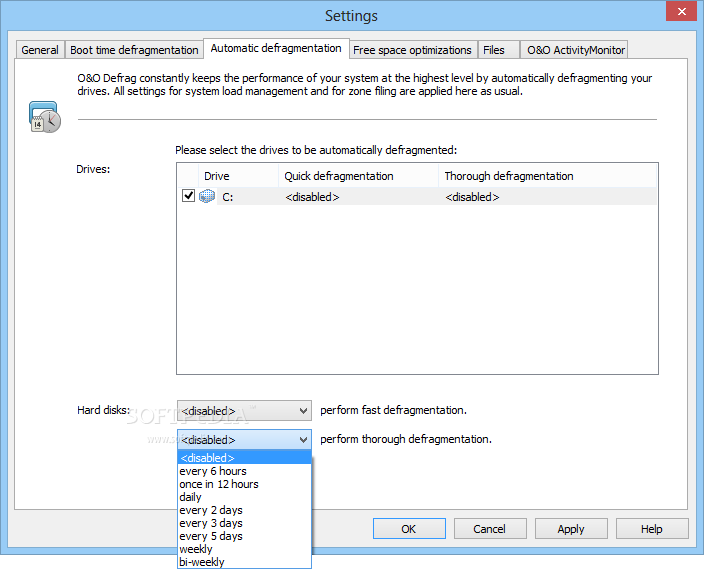Click the Cancel button
704x569 pixels.
[x=490, y=529]
